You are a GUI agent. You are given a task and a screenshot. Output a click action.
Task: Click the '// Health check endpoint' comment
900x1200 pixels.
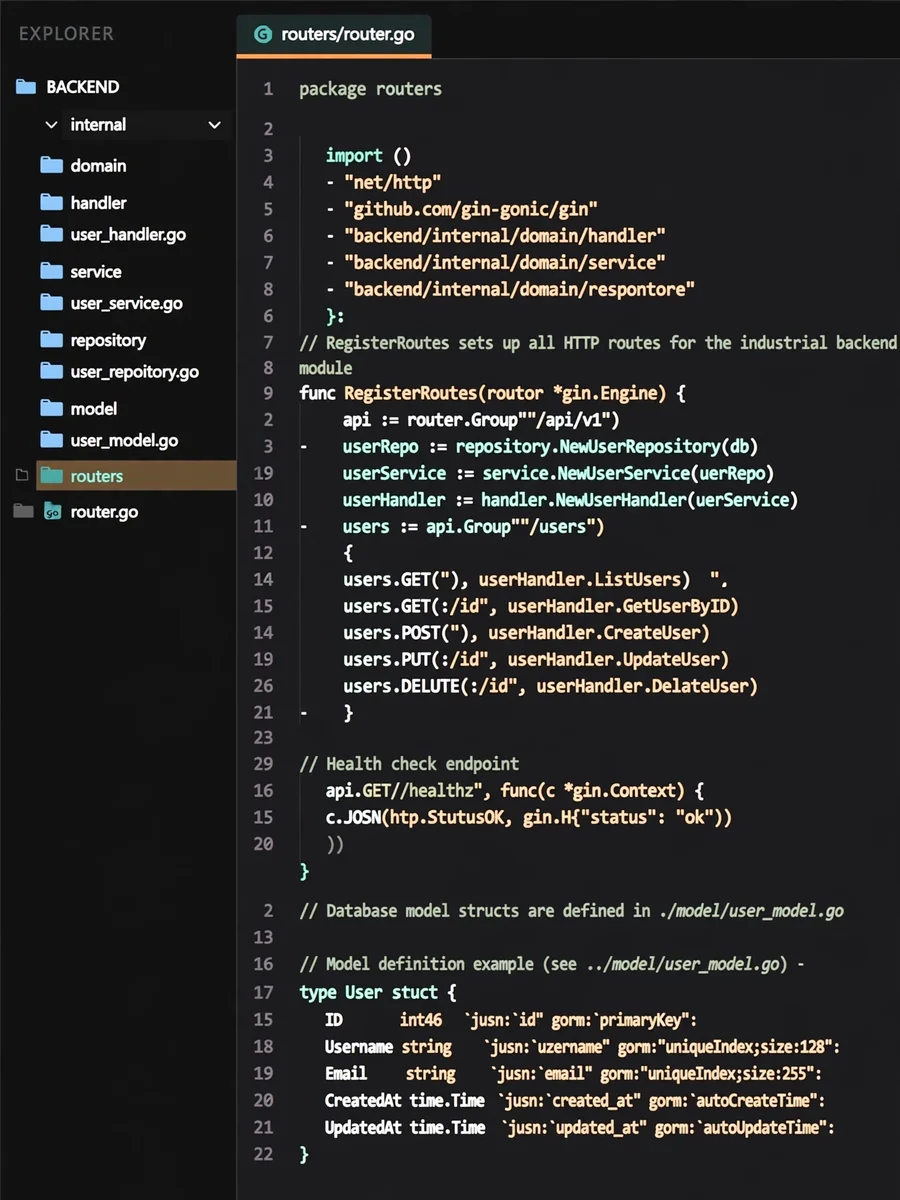[409, 764]
